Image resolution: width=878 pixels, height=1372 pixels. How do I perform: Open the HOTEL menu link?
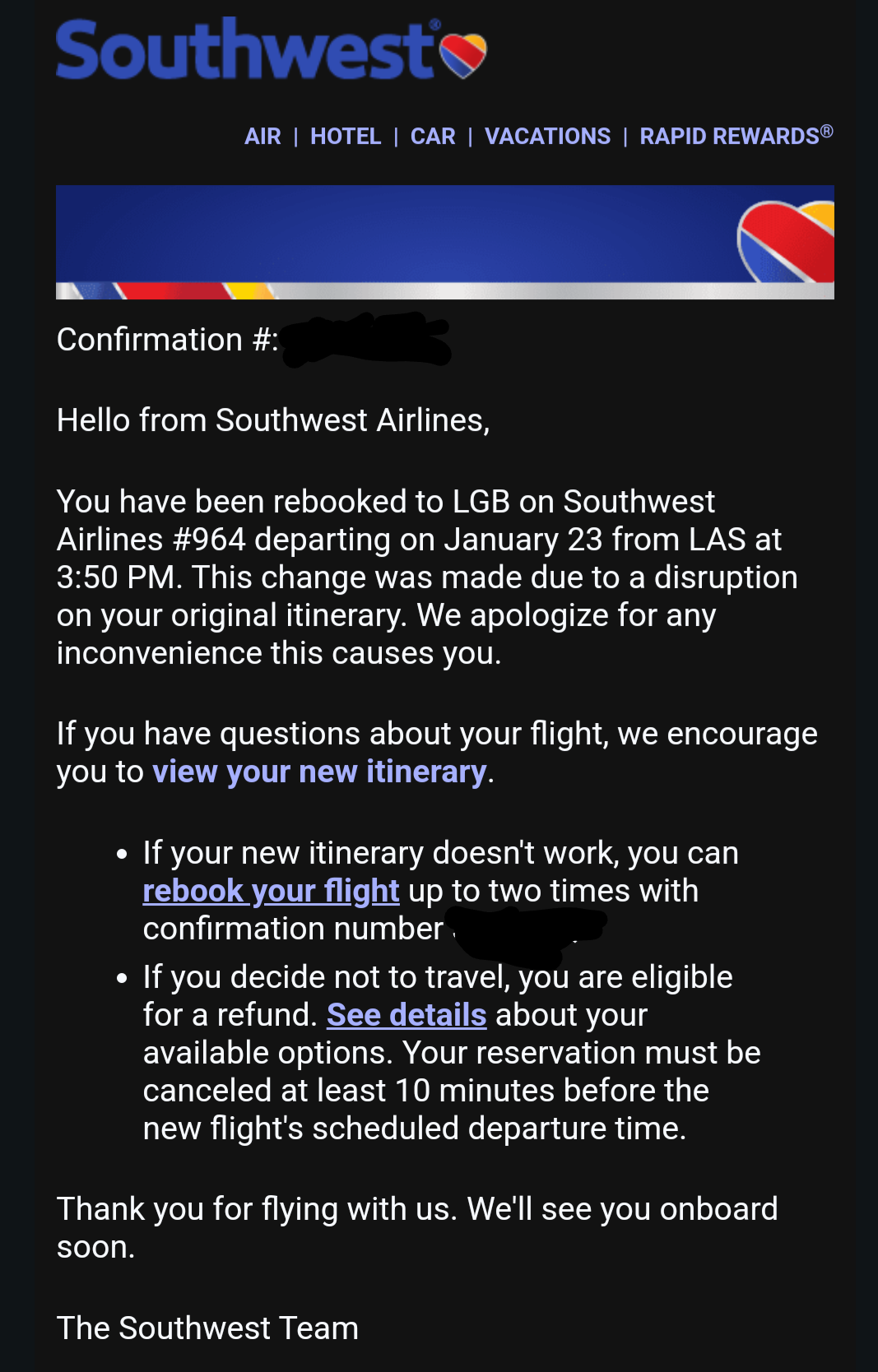pos(346,137)
